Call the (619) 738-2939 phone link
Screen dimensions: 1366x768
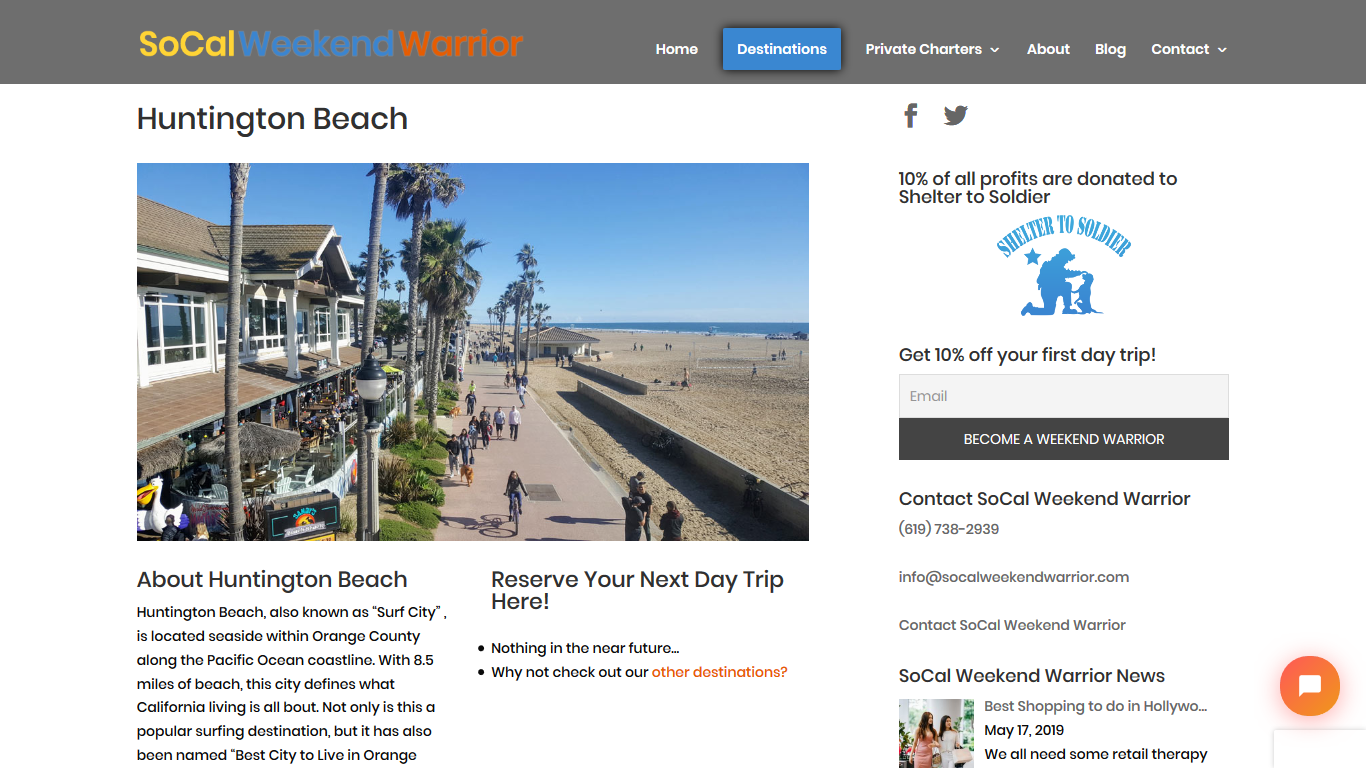[x=949, y=529]
